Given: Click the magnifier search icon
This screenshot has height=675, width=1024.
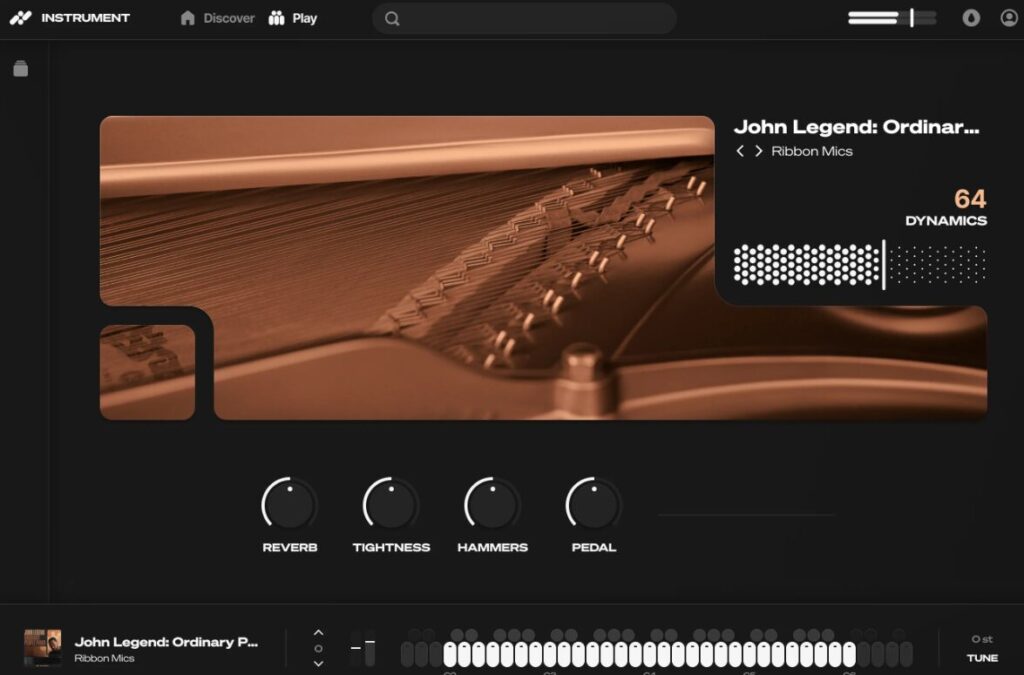Looking at the screenshot, I should pyautogui.click(x=392, y=18).
